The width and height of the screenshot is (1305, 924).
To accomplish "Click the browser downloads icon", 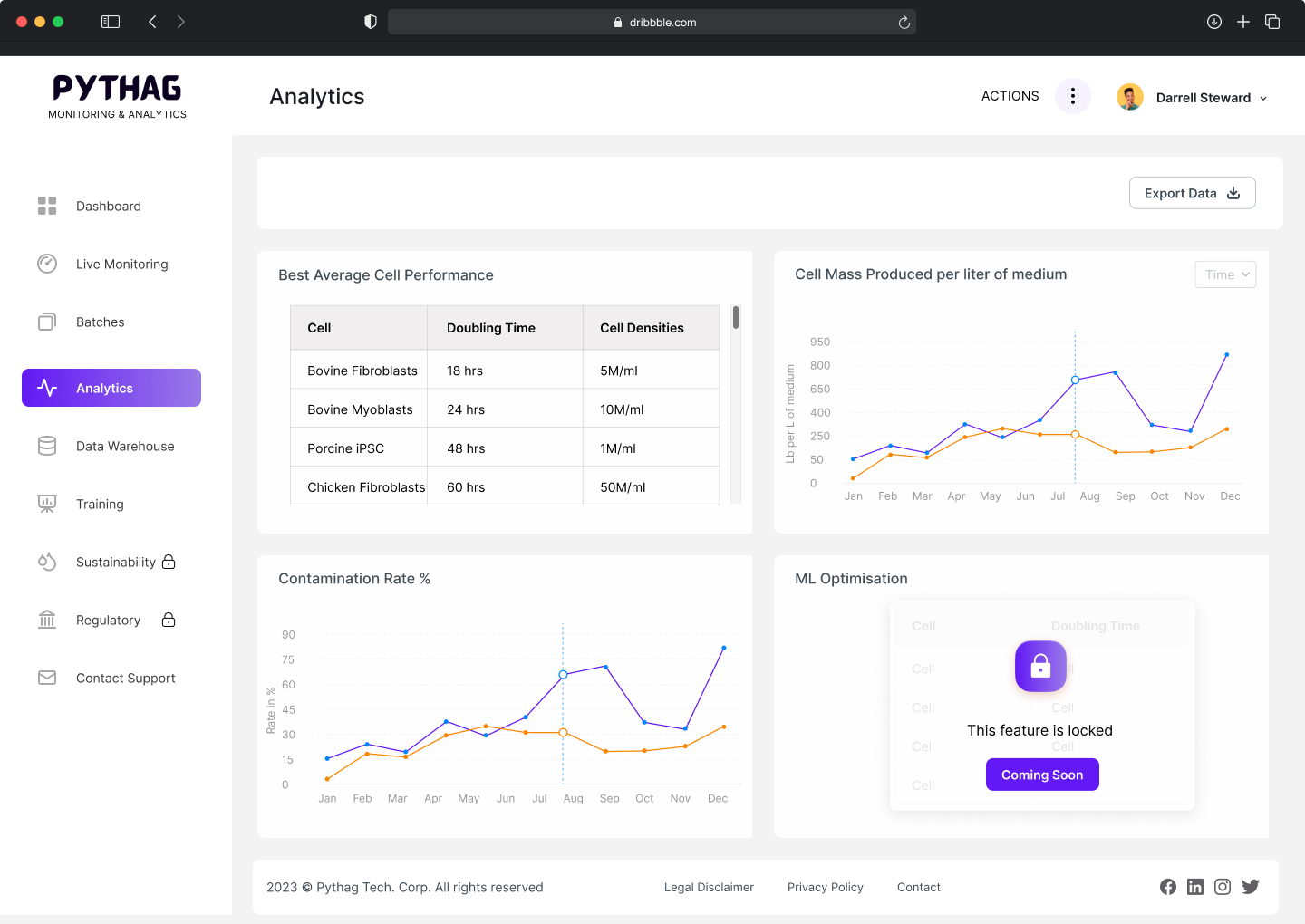I will coord(1214,22).
